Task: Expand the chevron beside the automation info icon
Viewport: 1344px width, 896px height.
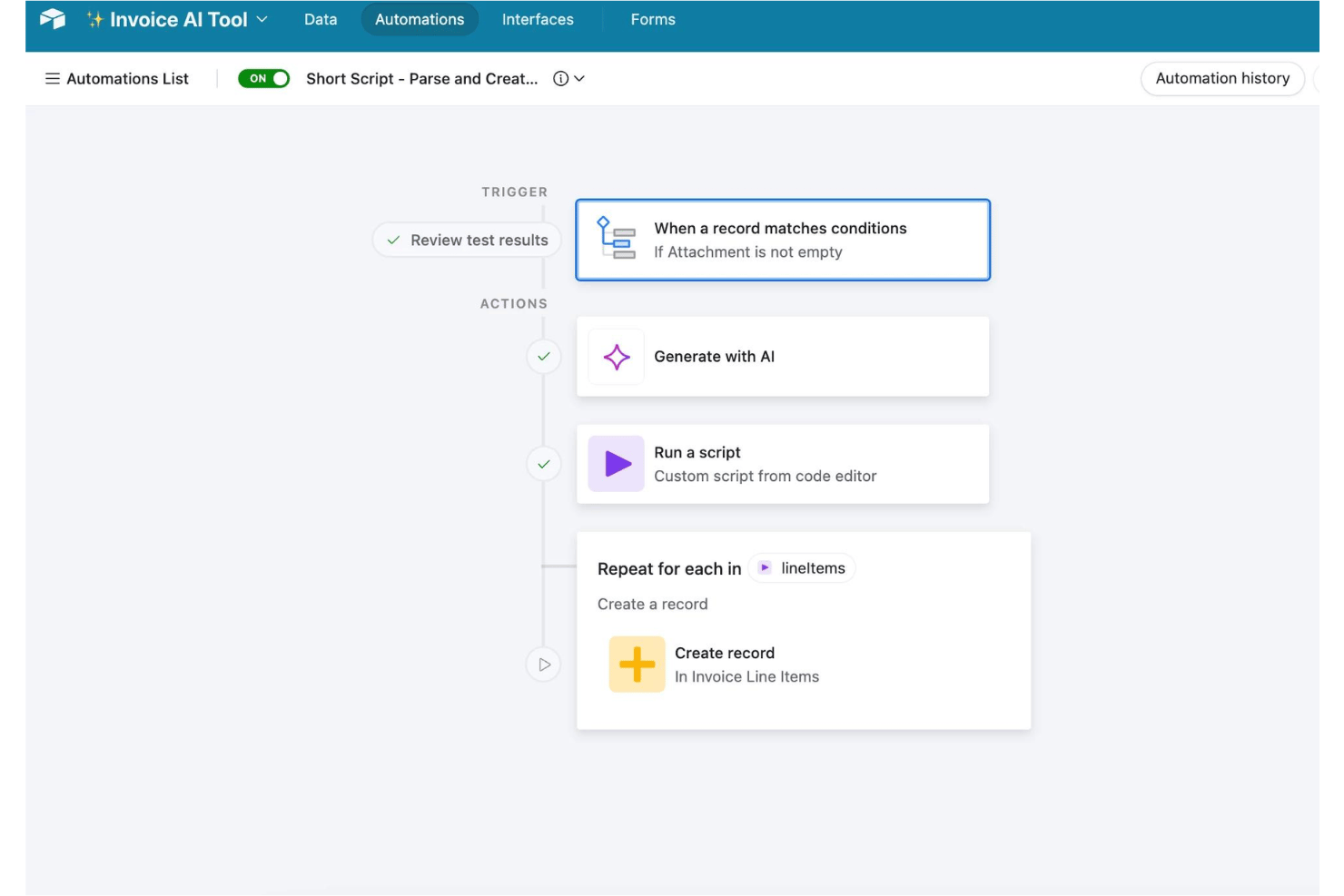Action: point(579,79)
